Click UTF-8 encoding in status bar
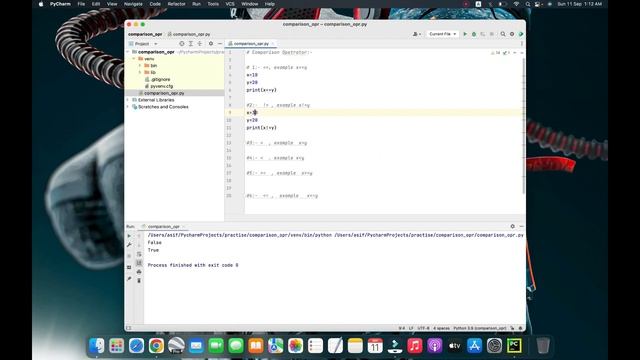Image resolution: width=640 pixels, height=360 pixels. click(423, 328)
